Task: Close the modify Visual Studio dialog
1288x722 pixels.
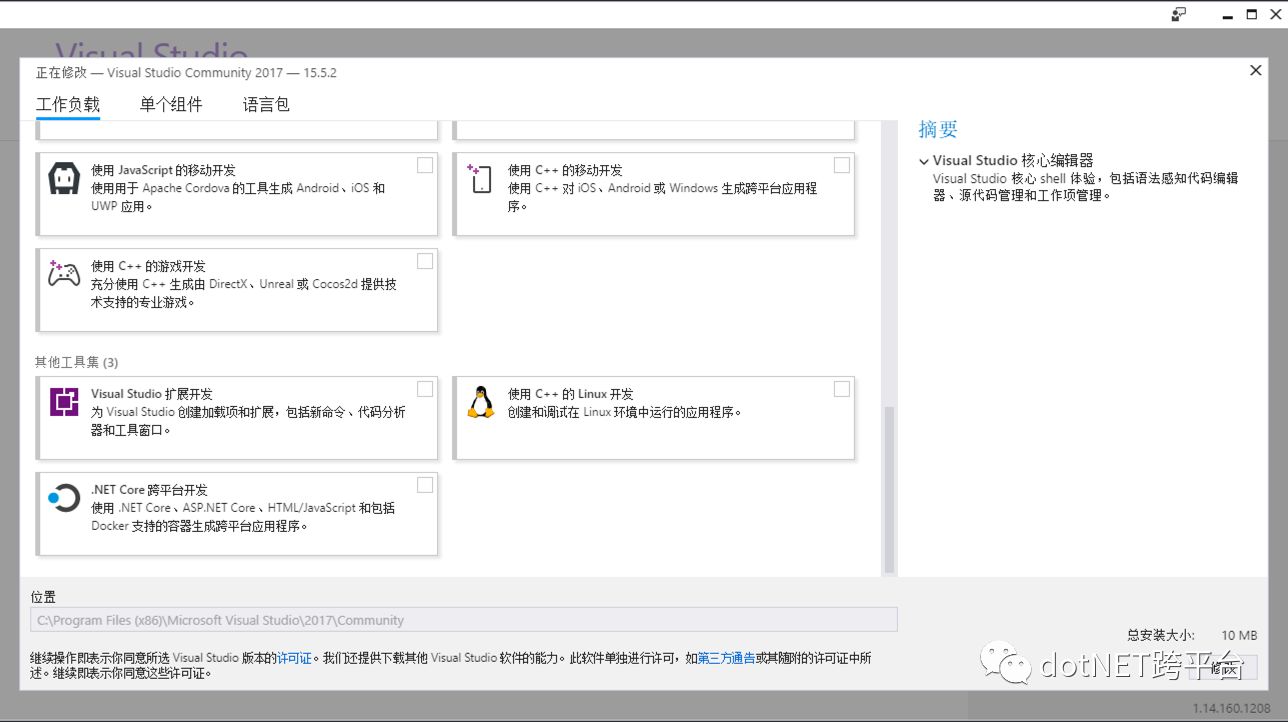Action: click(1255, 70)
